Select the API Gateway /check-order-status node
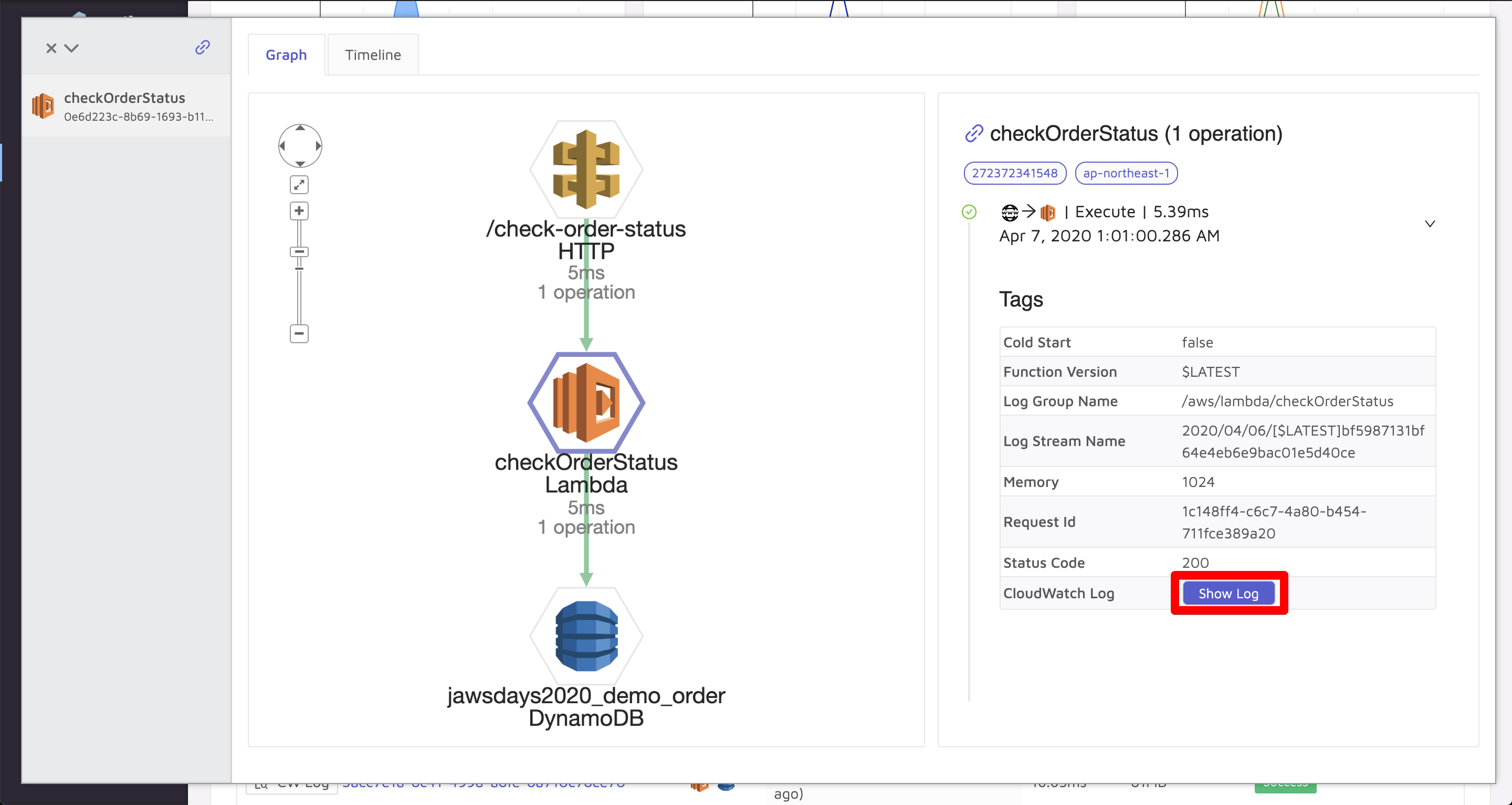The height and width of the screenshot is (805, 1512). coord(586,169)
